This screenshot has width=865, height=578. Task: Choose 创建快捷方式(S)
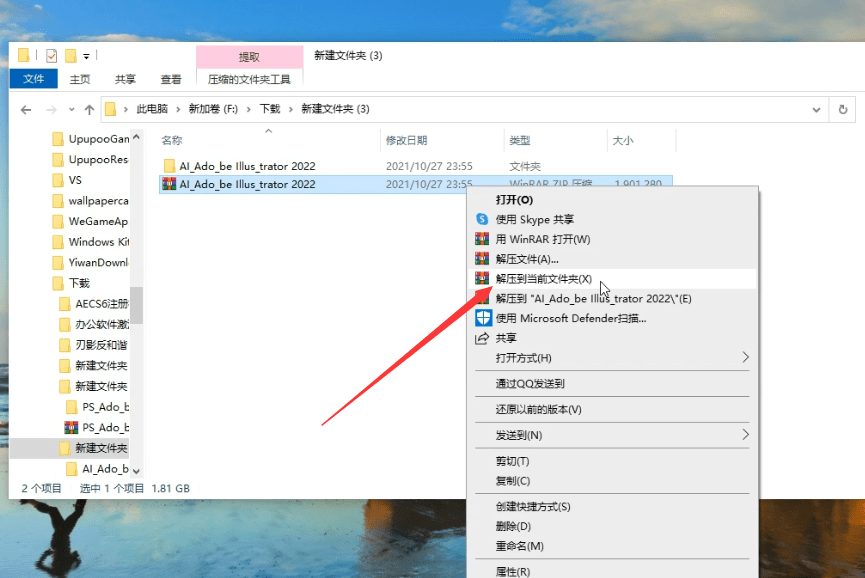(x=612, y=506)
